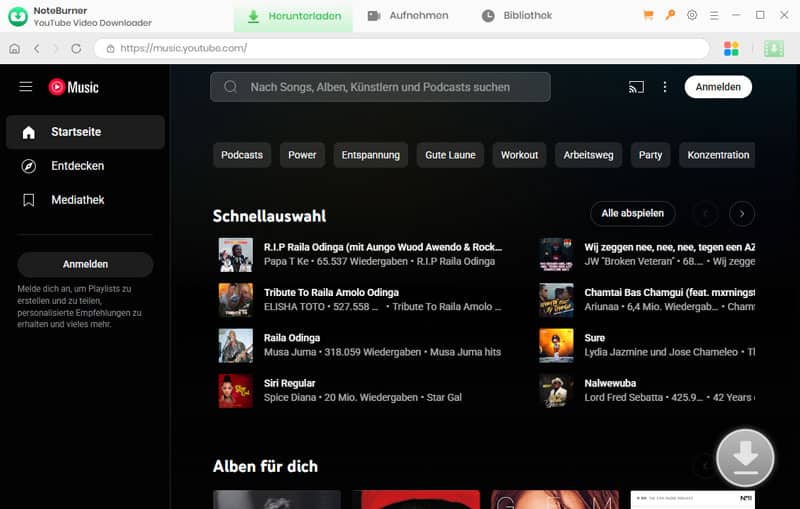Play the Sure song thumbnail
The width and height of the screenshot is (800, 509).
pyautogui.click(x=556, y=345)
